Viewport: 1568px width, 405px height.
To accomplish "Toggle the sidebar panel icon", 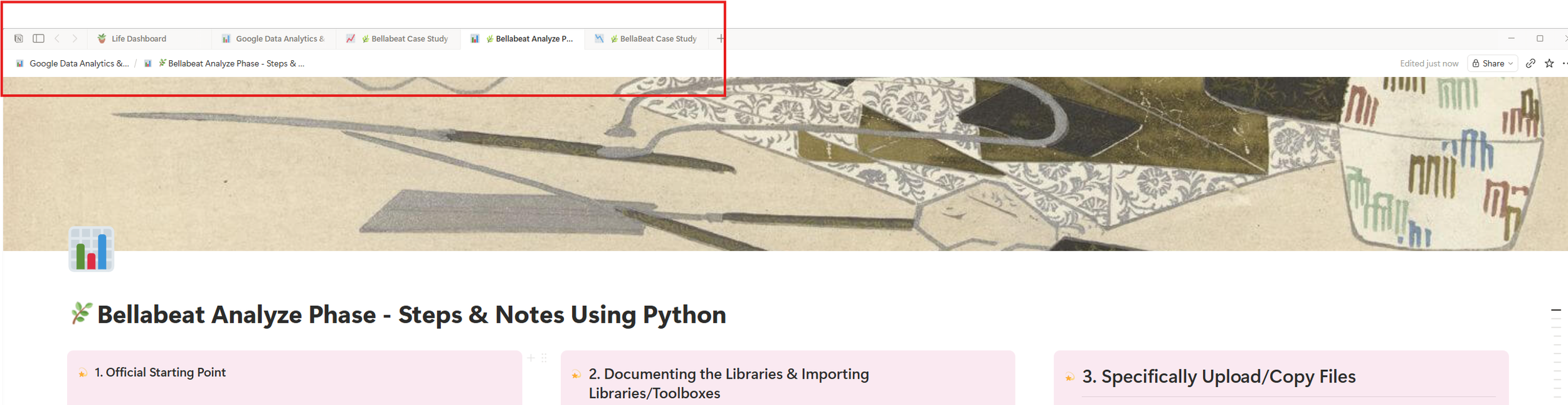I will tap(38, 39).
